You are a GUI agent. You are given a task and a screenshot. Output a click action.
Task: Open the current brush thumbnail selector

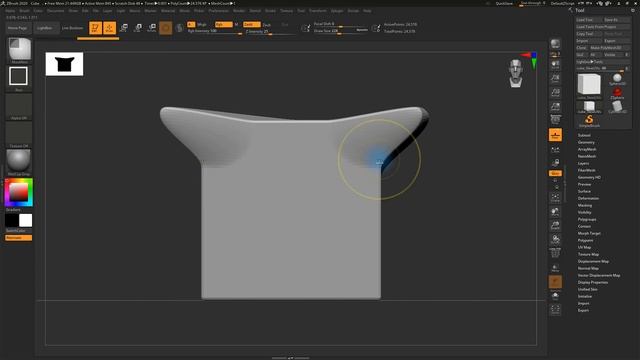[19, 50]
